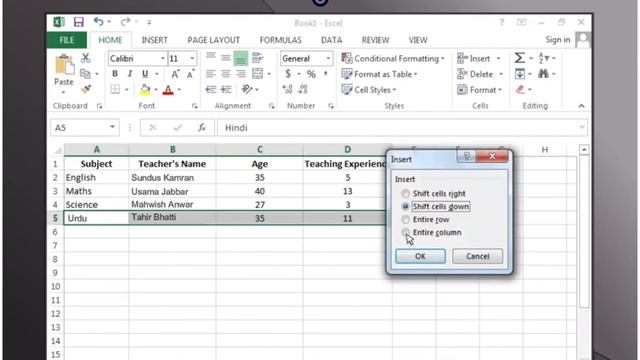Switch to the PAGE LAYOUT tab

click(x=213, y=40)
